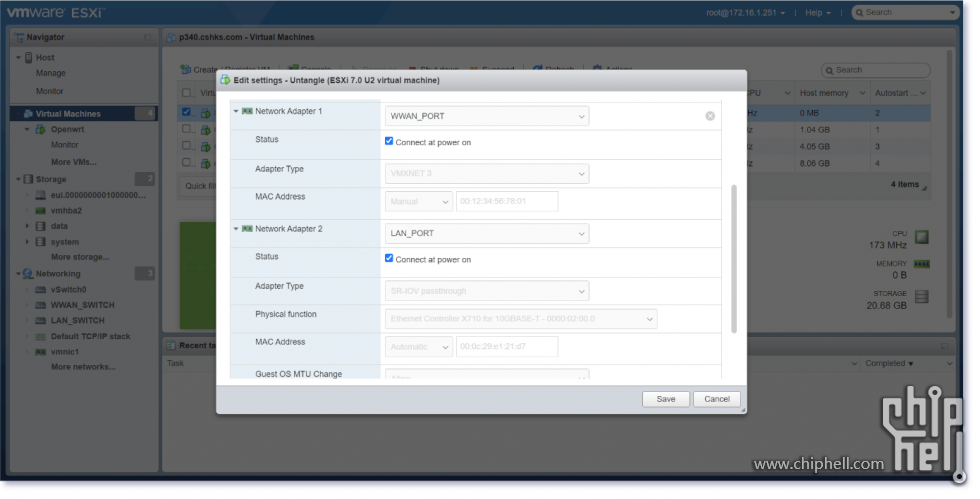Click Network Adapter 2 NIC icon
Viewport: 980px width, 499px height.
point(248,229)
